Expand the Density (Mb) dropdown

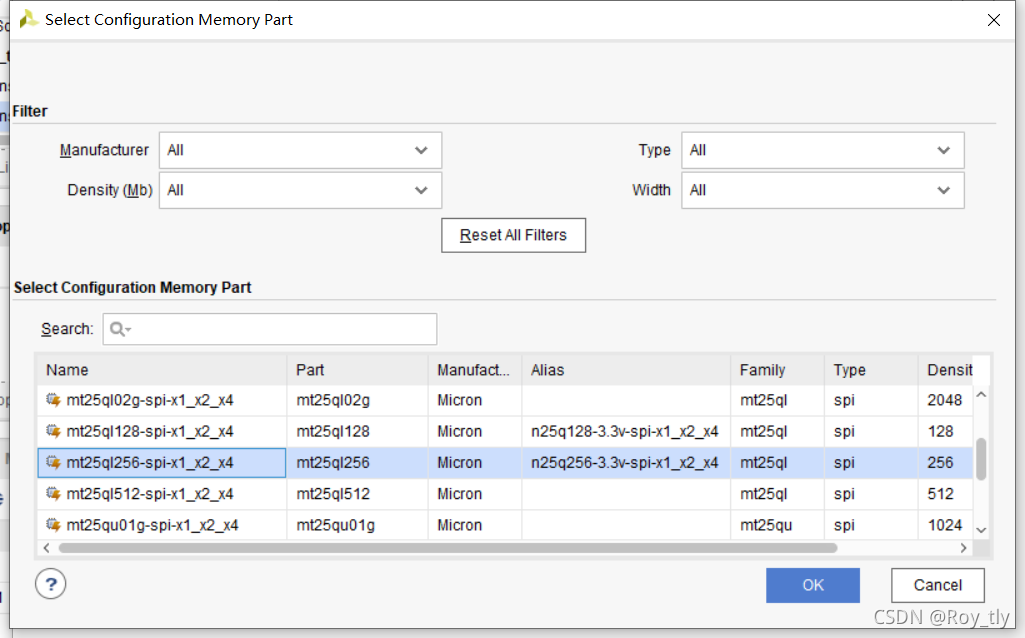[300, 190]
